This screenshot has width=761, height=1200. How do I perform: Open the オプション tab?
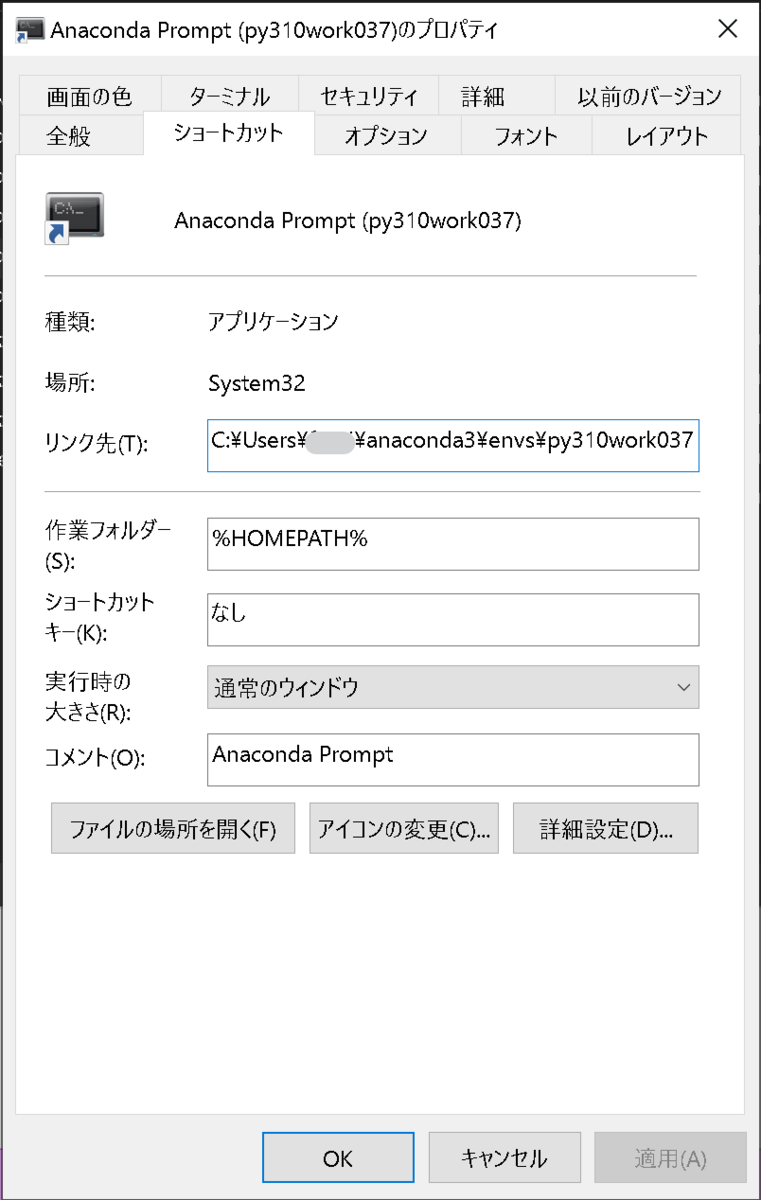[386, 136]
